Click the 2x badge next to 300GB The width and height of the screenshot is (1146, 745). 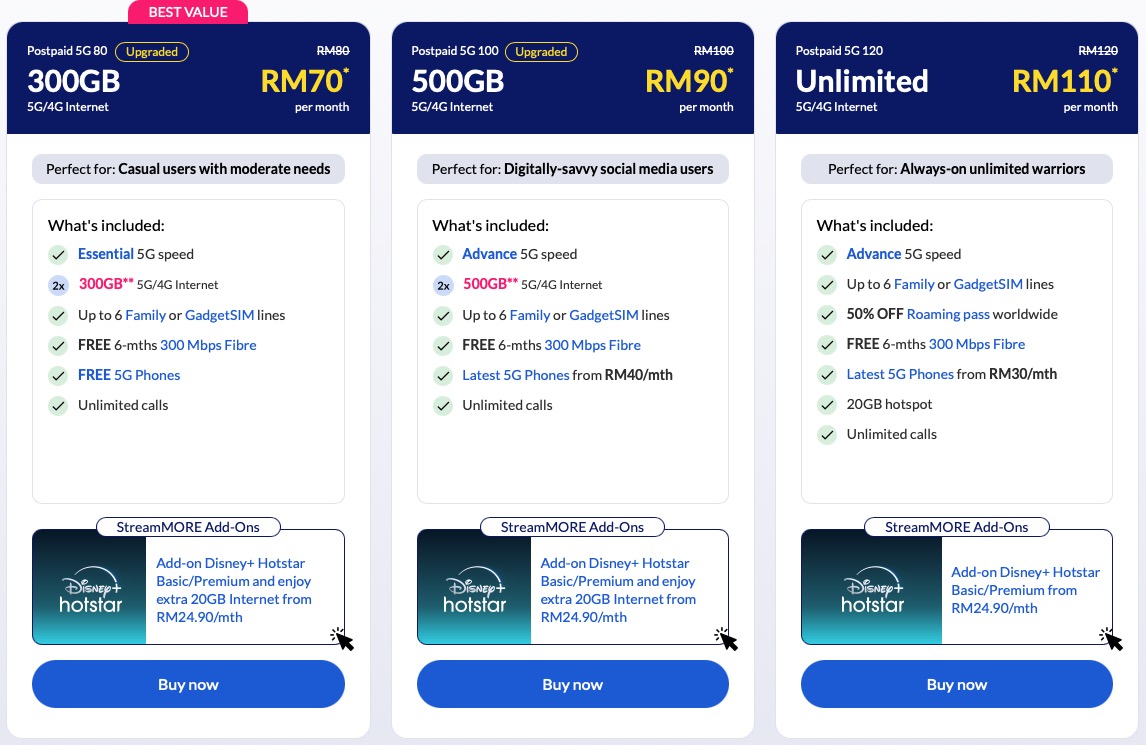(x=58, y=285)
